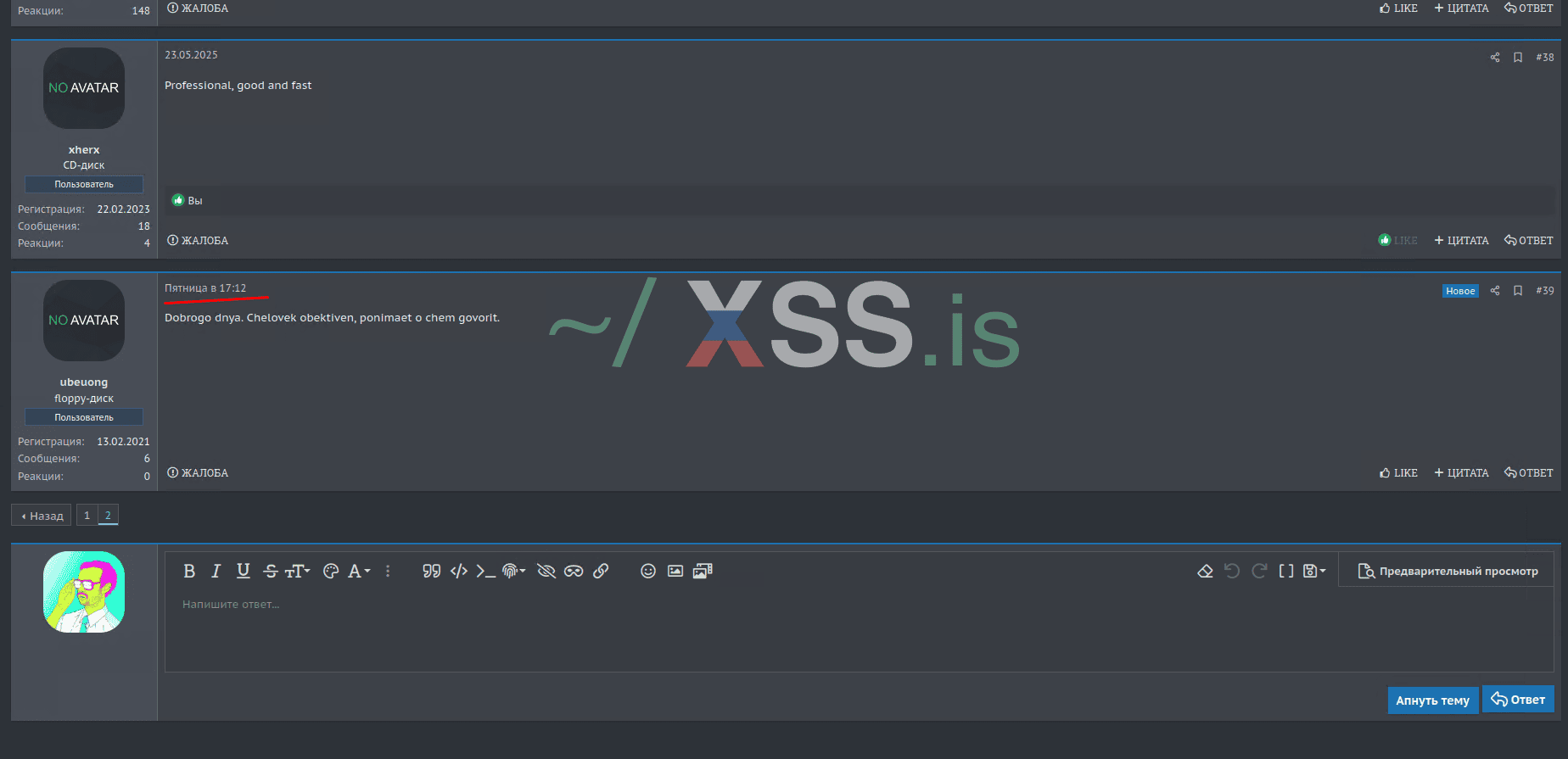1568x759 pixels.
Task: Click ubeuong's avatar placeholder
Action: click(x=84, y=321)
